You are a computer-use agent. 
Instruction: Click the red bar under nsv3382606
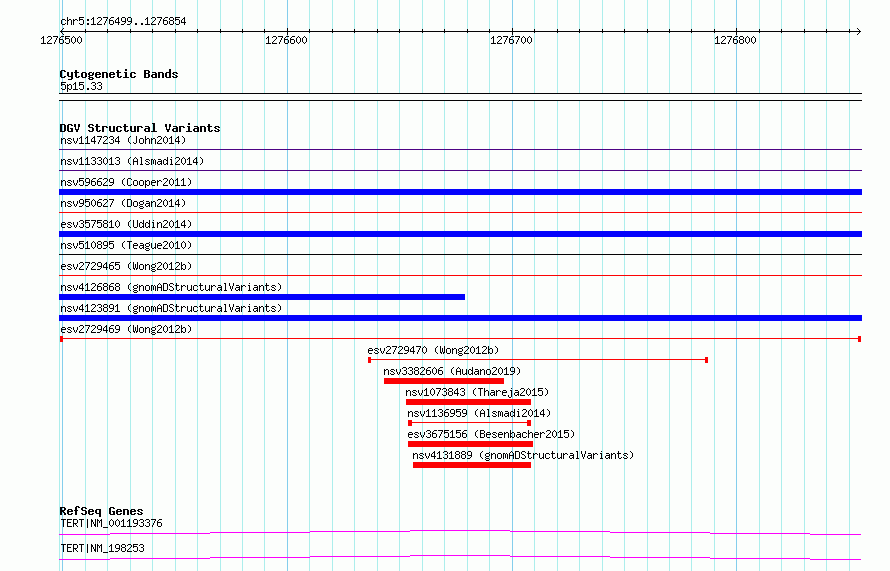point(444,381)
